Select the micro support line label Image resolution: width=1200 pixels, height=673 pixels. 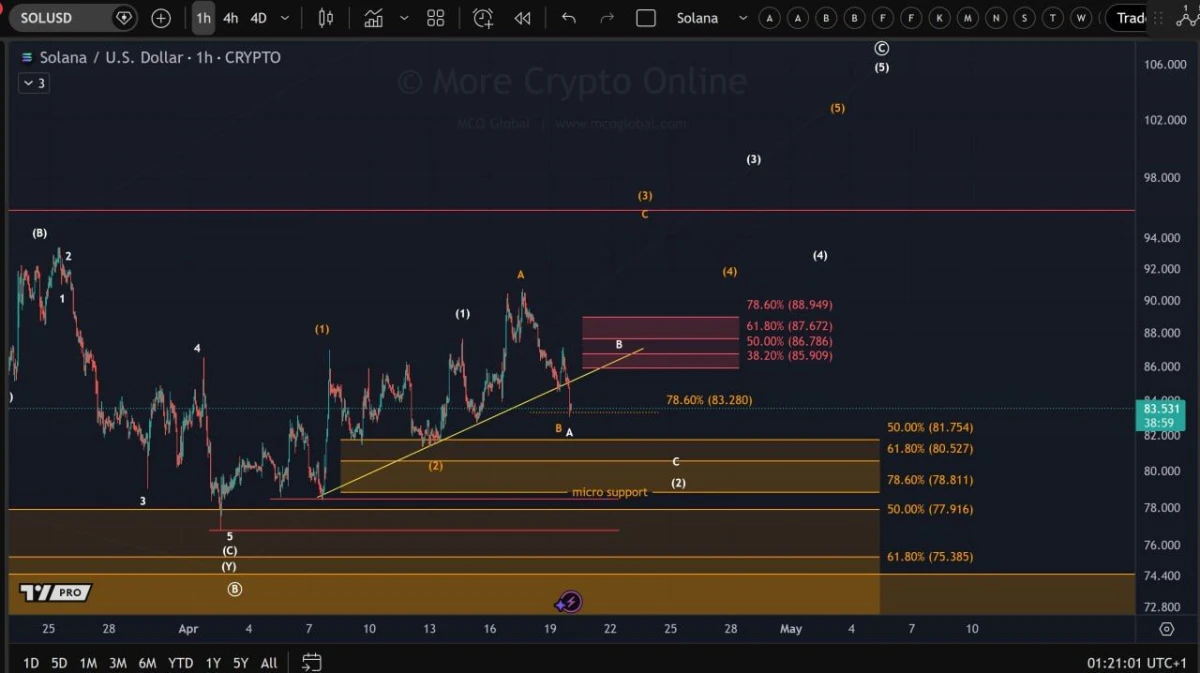click(x=609, y=492)
